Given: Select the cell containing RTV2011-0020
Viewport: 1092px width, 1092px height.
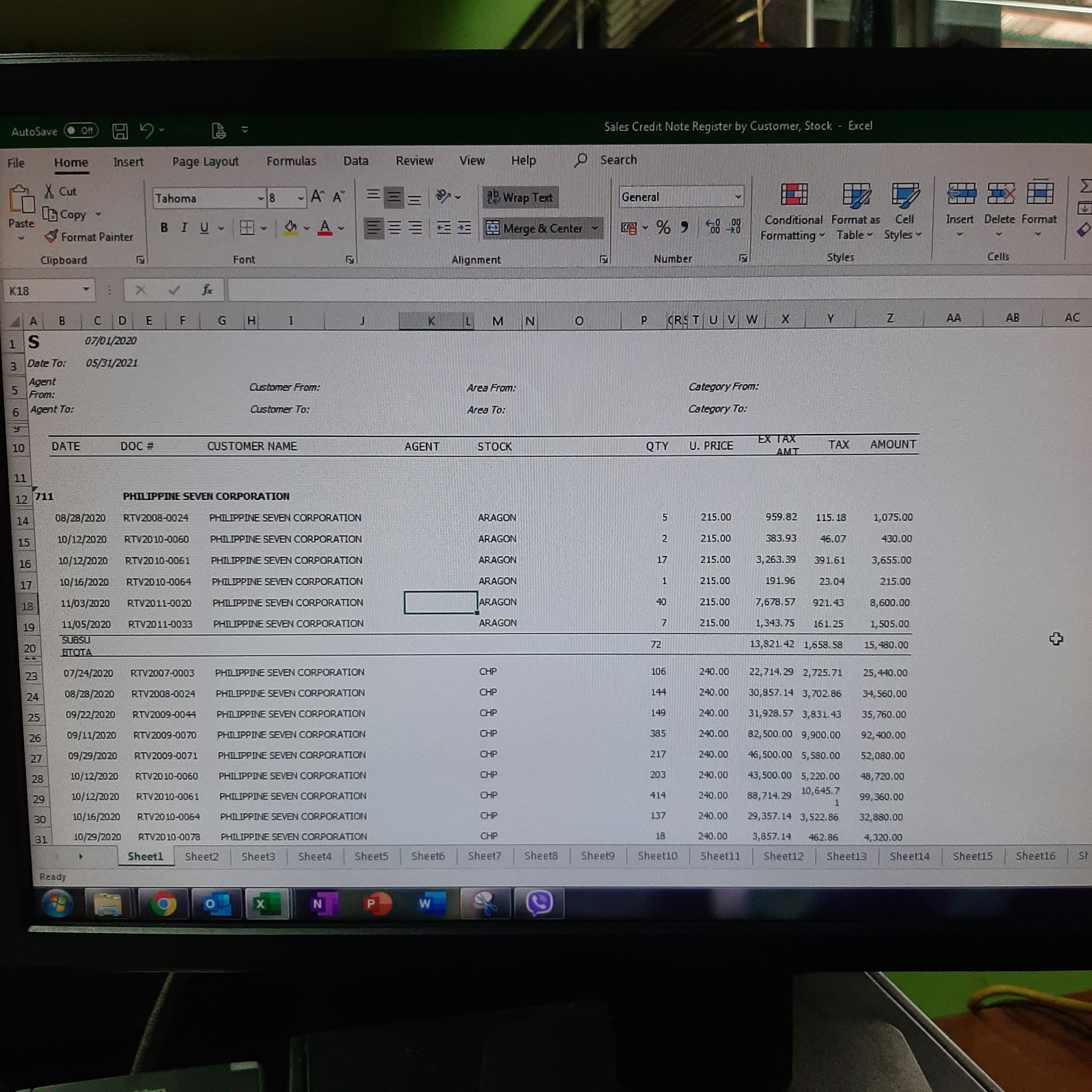Looking at the screenshot, I should point(159,603).
